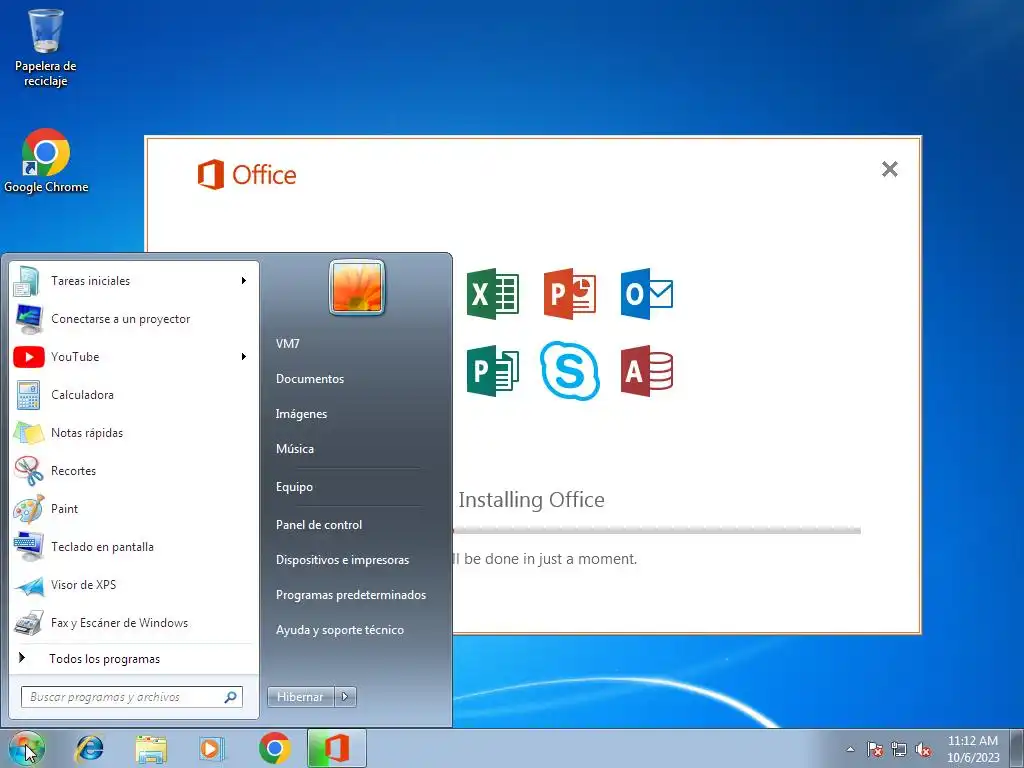Start the Recortes snipping tool

click(134, 470)
